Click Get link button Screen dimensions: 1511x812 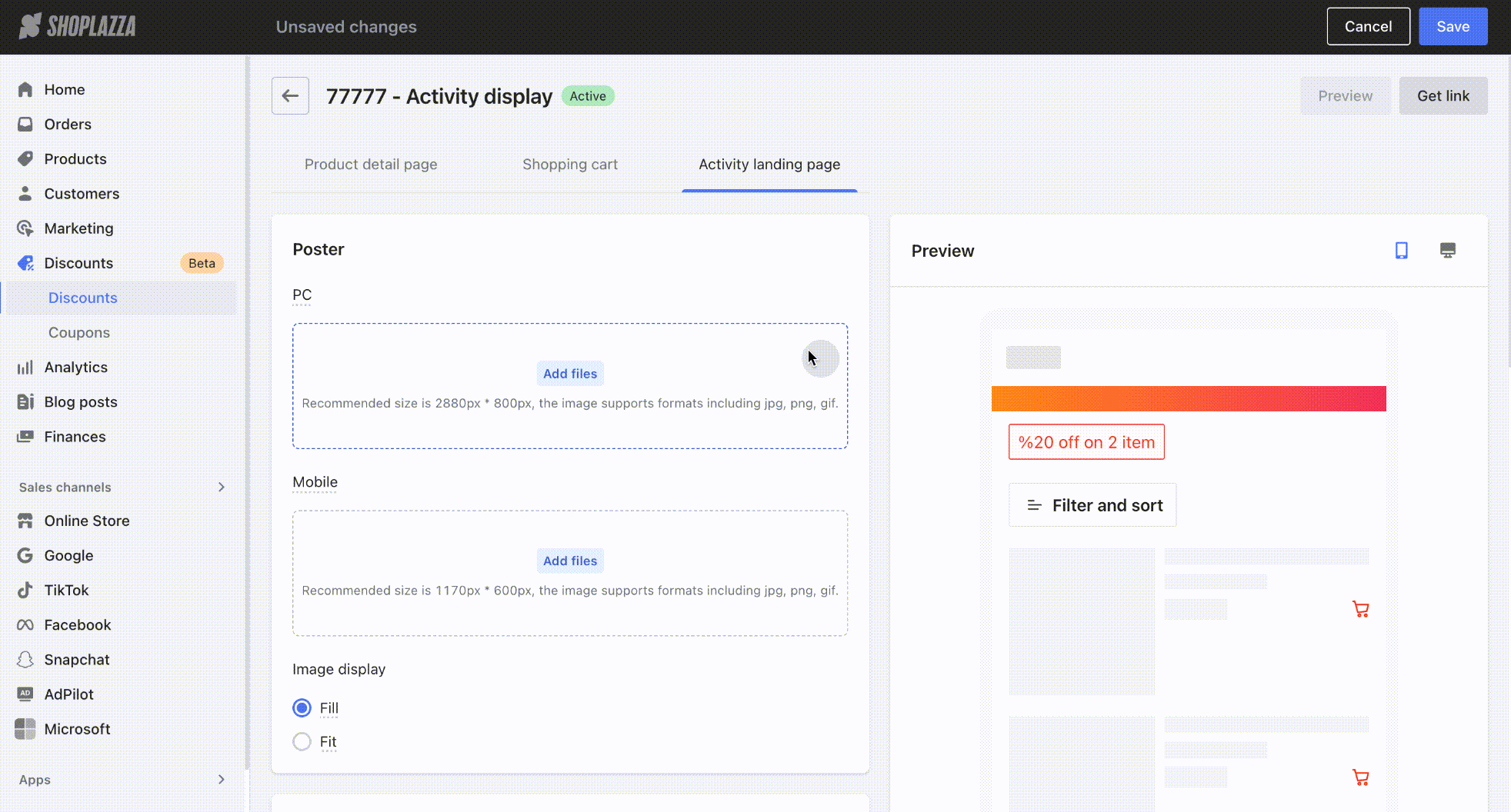[x=1443, y=96]
